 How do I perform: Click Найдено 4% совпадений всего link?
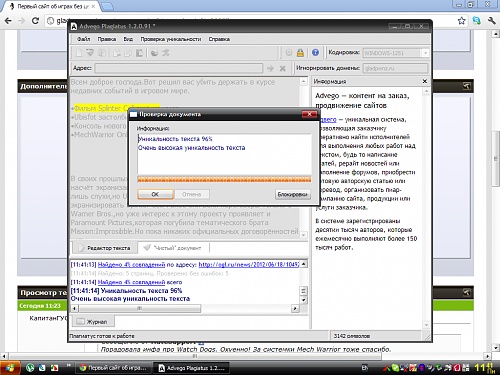point(131,282)
